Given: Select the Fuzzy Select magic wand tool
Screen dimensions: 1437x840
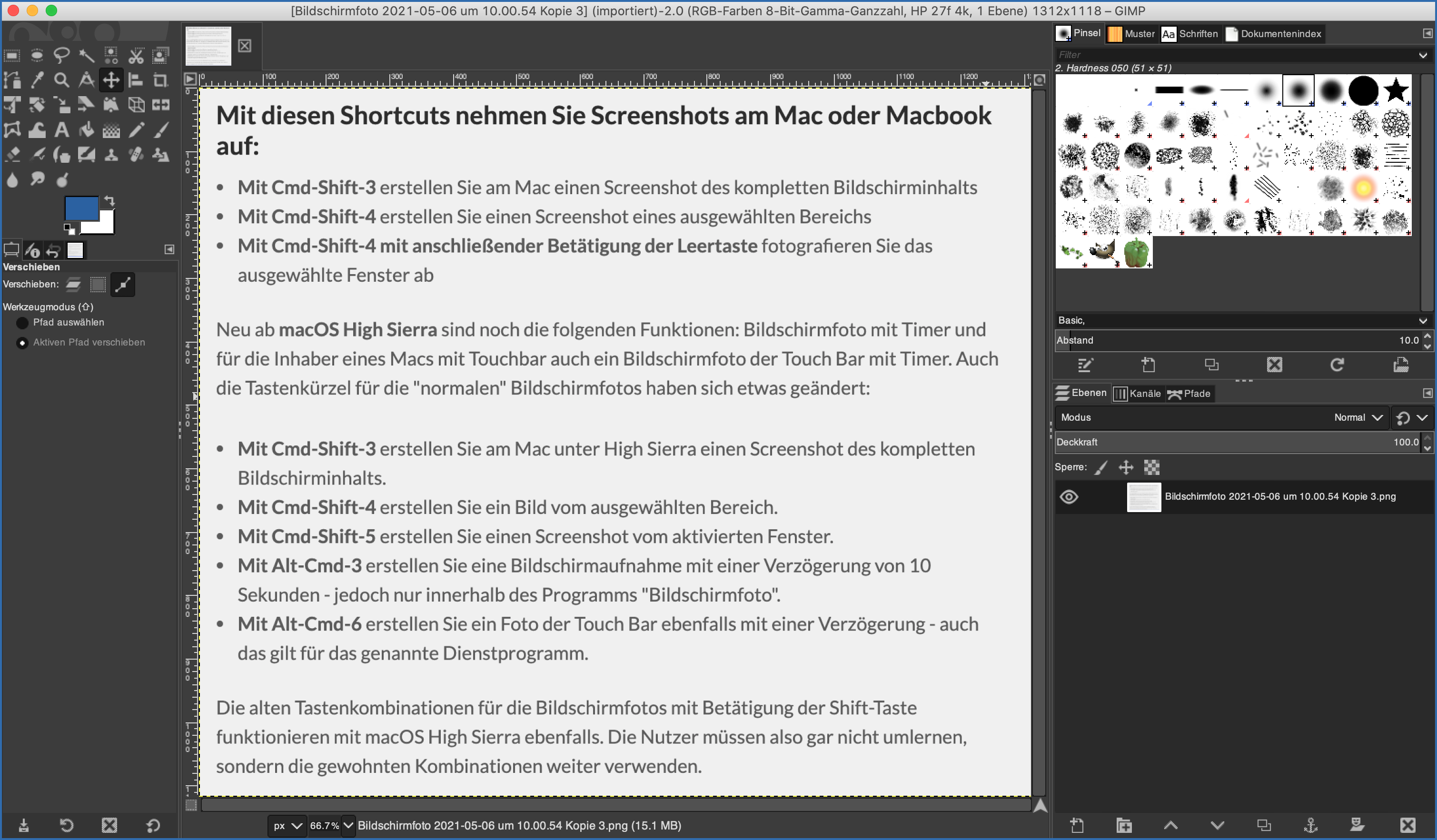Looking at the screenshot, I should [x=86, y=55].
